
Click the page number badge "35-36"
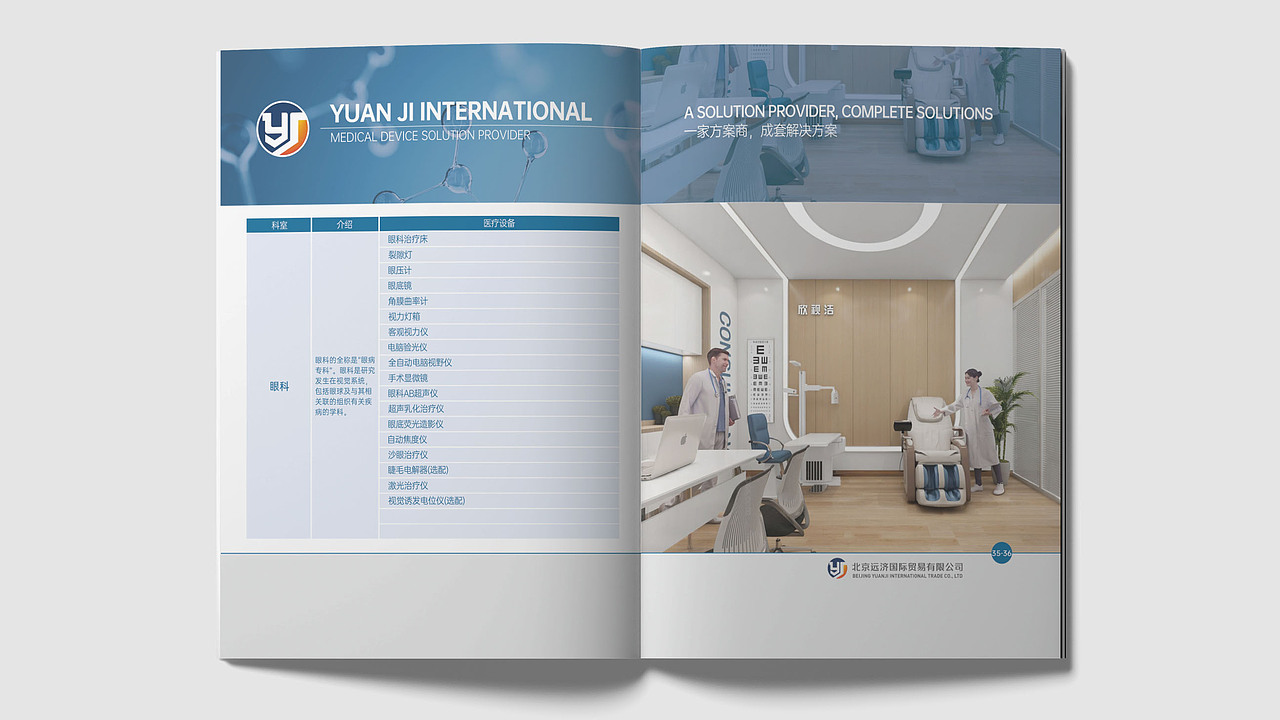coord(1001,552)
